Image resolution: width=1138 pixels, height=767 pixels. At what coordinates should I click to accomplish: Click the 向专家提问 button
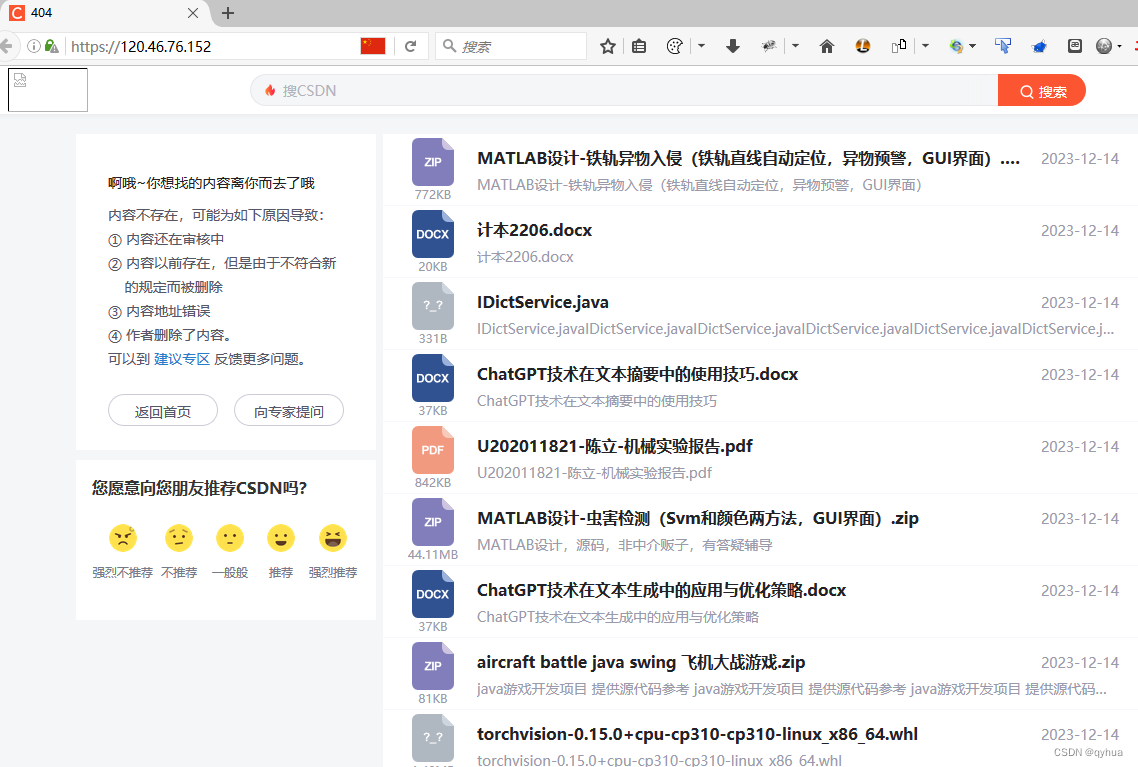[x=289, y=411]
